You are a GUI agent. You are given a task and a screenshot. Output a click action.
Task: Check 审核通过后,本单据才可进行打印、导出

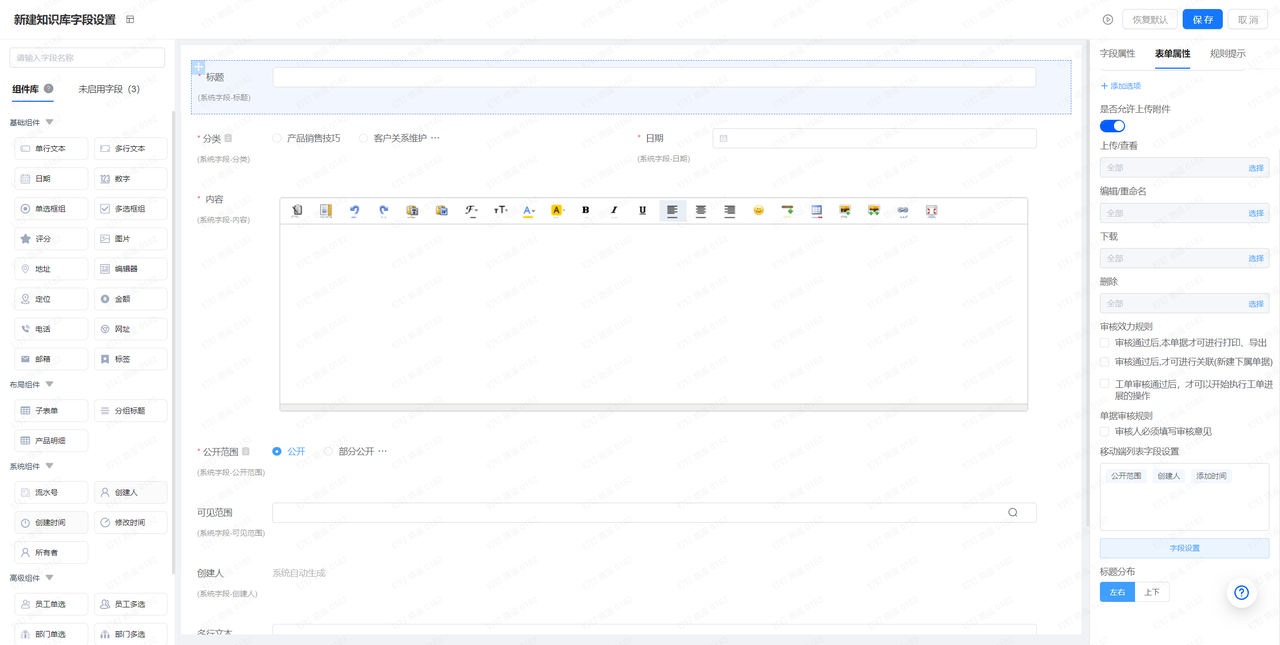click(1105, 343)
